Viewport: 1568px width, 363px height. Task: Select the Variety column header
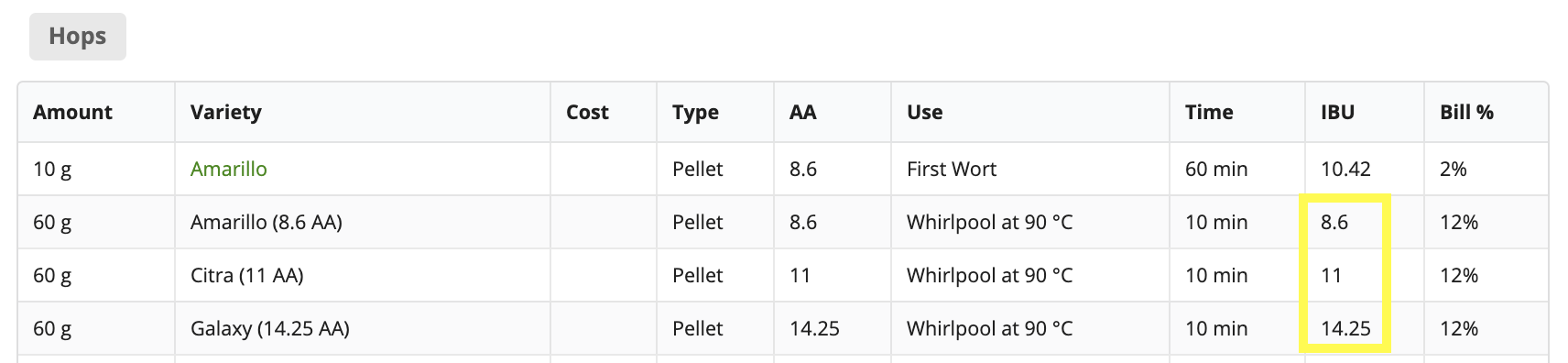(x=226, y=112)
